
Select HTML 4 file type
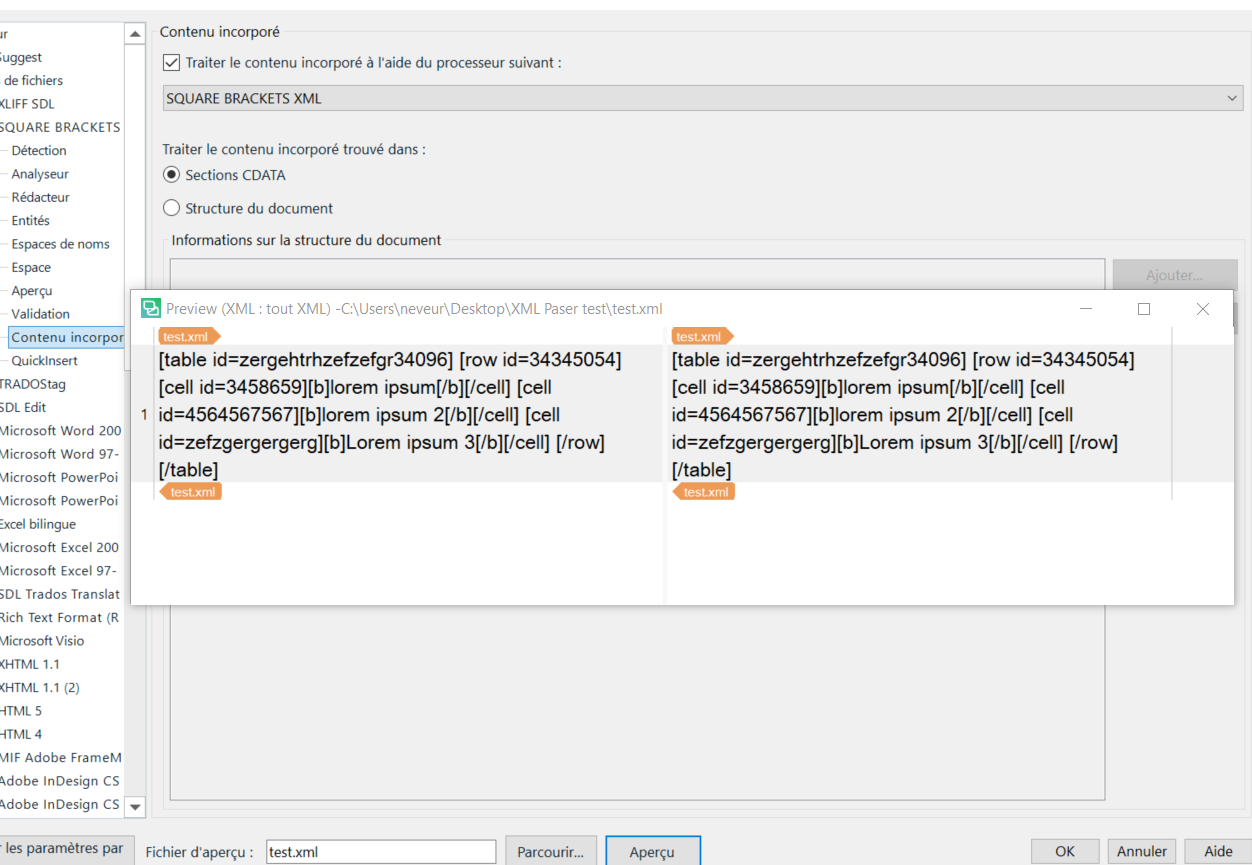tap(21, 734)
